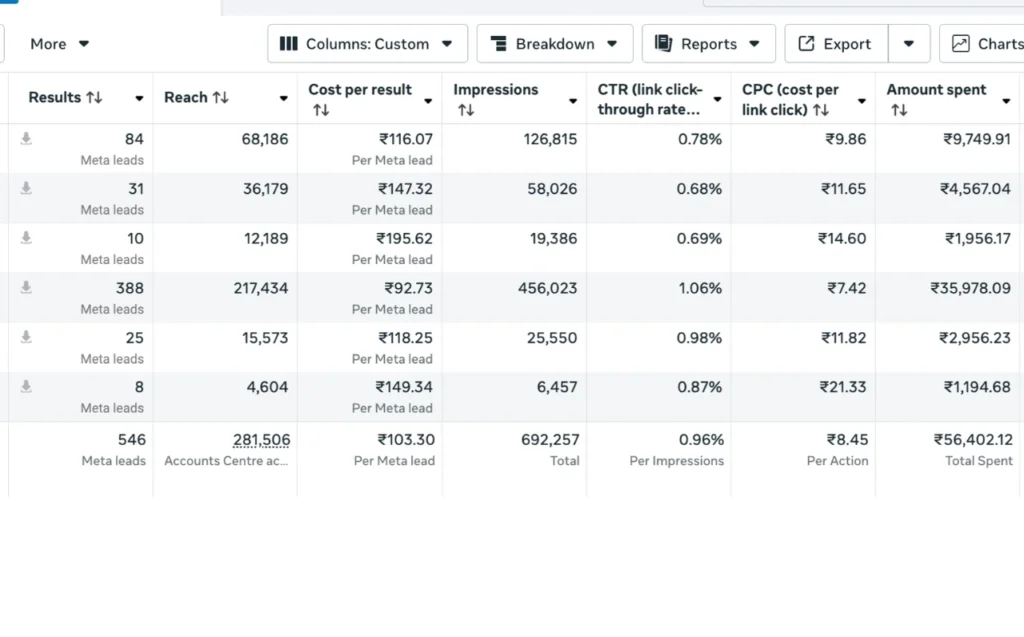Open the More menu
The height and width of the screenshot is (637, 1024).
pyautogui.click(x=60, y=44)
